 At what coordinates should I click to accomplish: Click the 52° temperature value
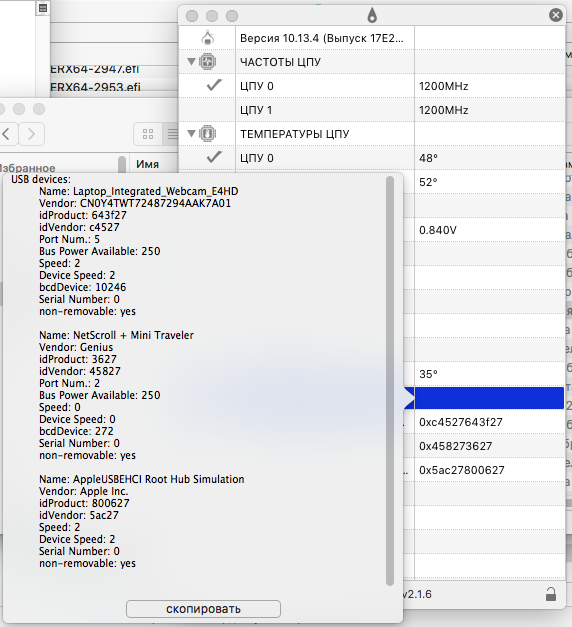pos(428,182)
